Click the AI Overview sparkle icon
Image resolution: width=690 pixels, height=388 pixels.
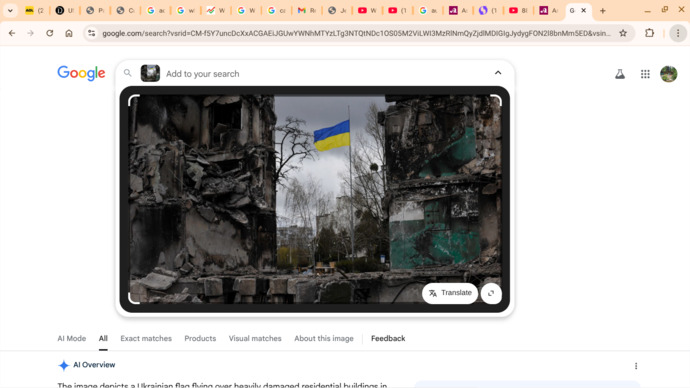coord(63,365)
